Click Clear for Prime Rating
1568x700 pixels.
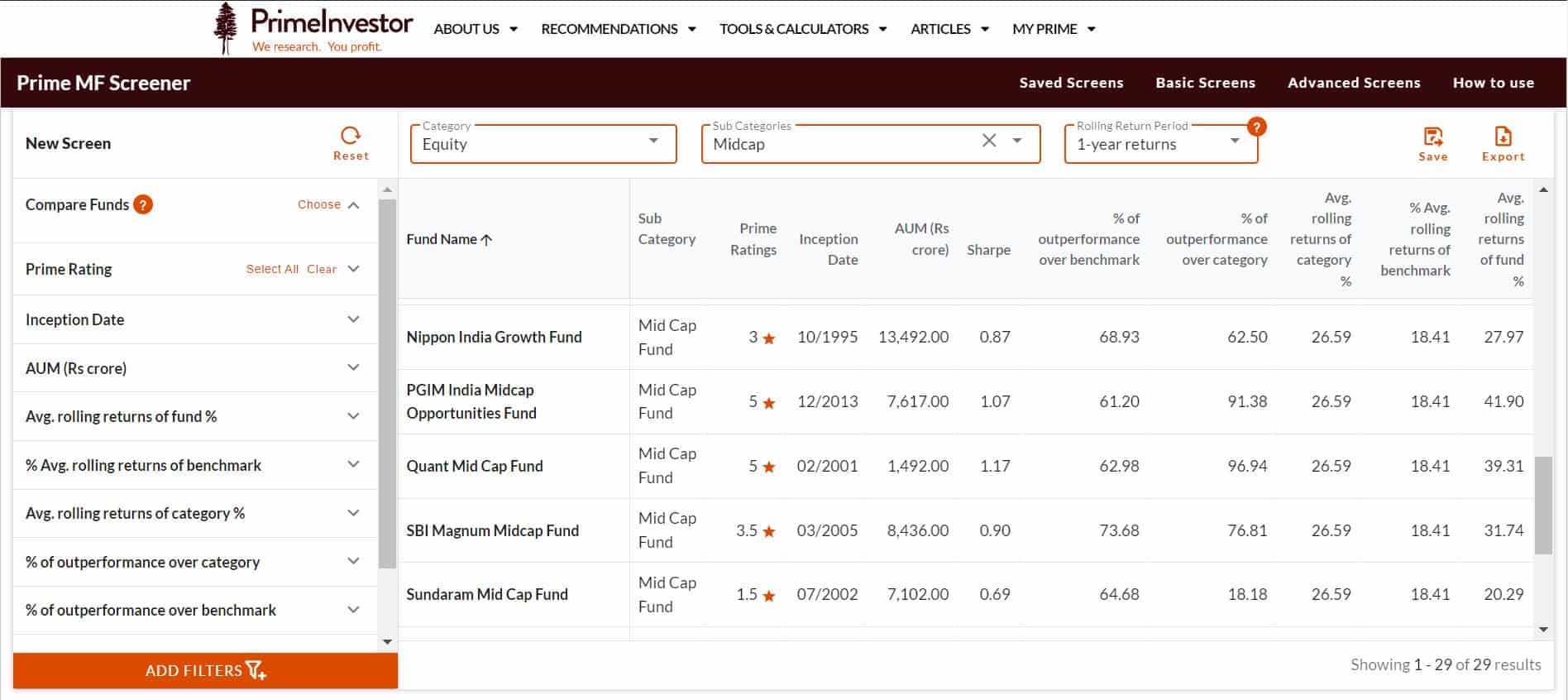(322, 269)
